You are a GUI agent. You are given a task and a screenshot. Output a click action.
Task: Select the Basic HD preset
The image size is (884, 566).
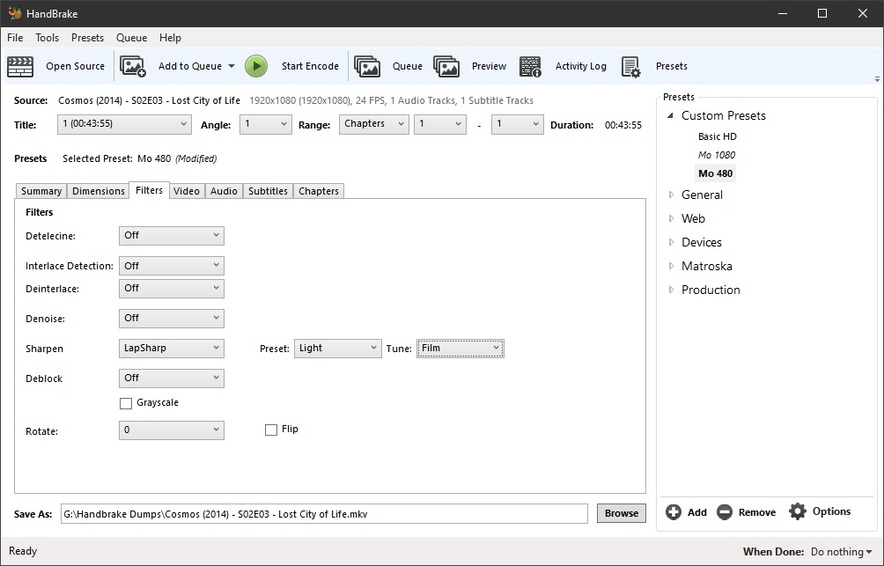click(717, 136)
